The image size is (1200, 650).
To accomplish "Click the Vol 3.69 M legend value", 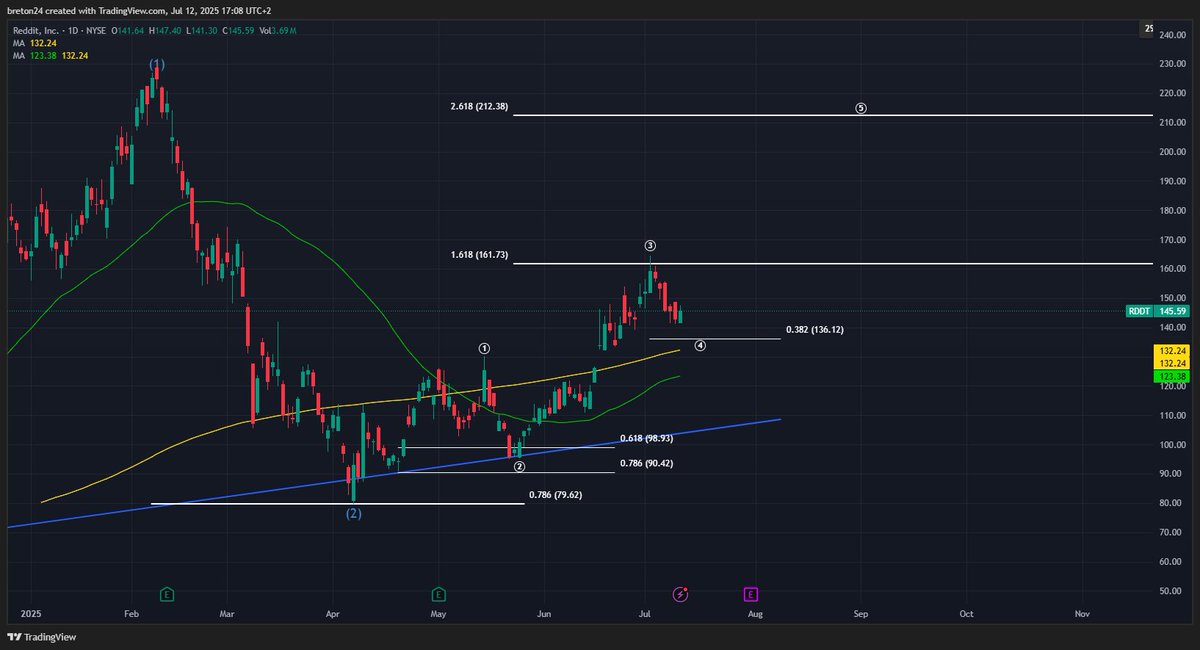I will [x=277, y=31].
